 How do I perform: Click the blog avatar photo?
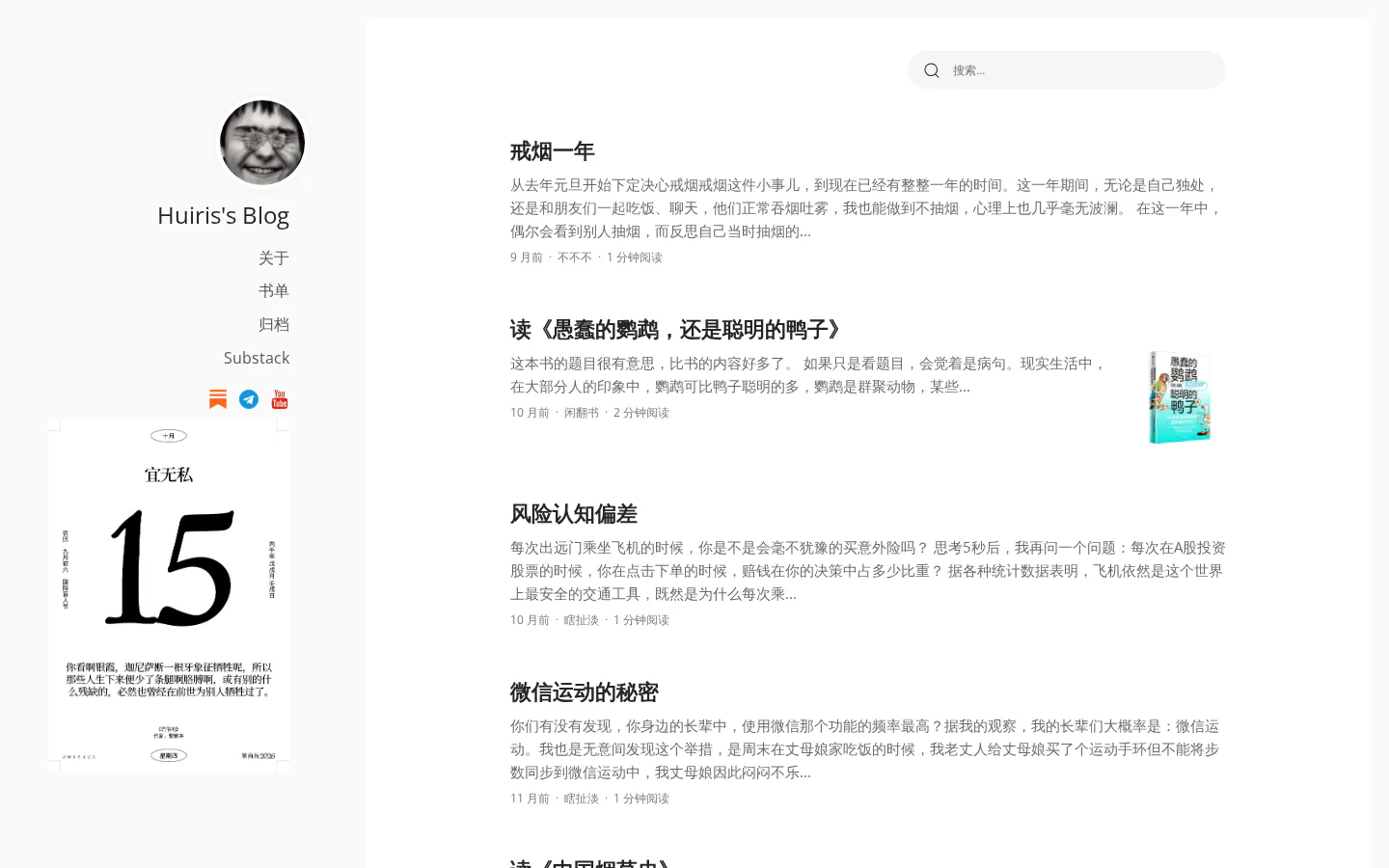pyautogui.click(x=262, y=143)
